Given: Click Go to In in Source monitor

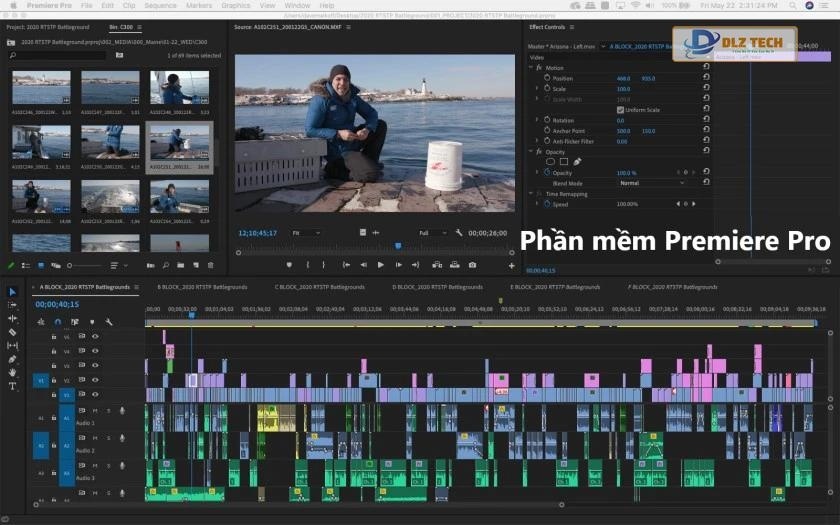Looking at the screenshot, I should pyautogui.click(x=346, y=265).
